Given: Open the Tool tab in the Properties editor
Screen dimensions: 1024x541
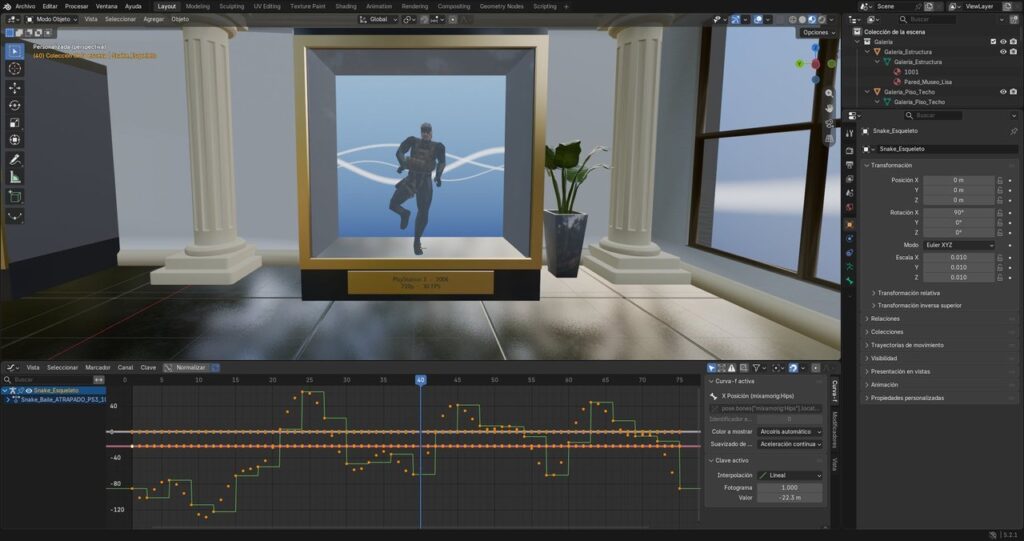Looking at the screenshot, I should coord(850,133).
